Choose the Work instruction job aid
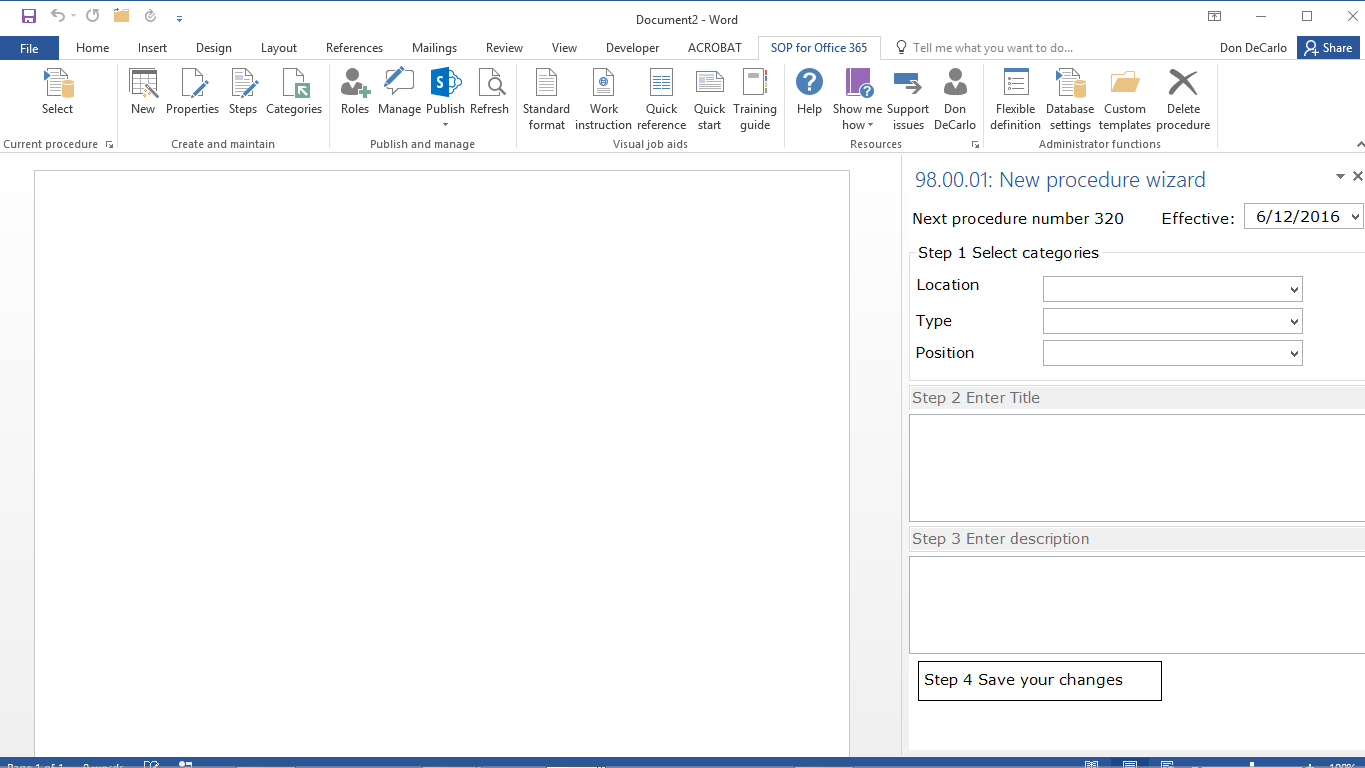Viewport: 1365px width, 768px height. coord(603,99)
